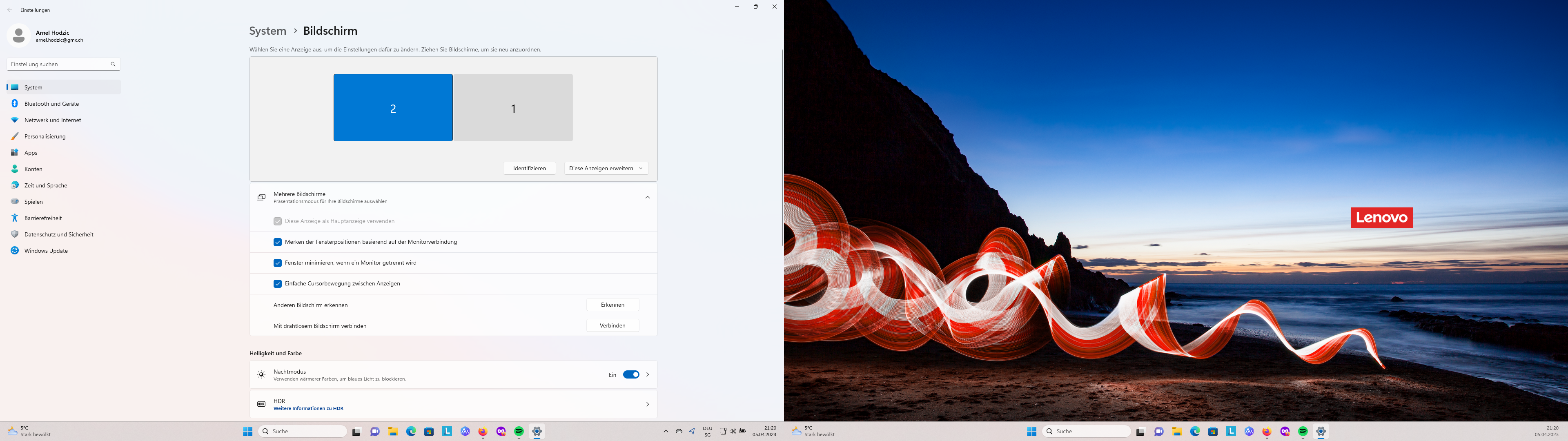Uncheck Fenster minimieren wenn Monitor getrennt

click(278, 263)
